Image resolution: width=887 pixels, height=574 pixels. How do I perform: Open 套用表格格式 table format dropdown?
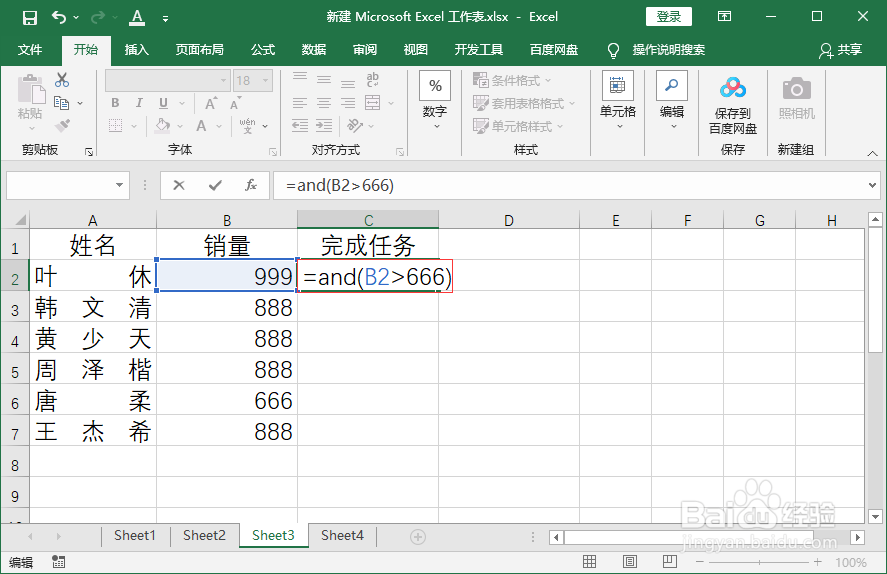[524, 103]
